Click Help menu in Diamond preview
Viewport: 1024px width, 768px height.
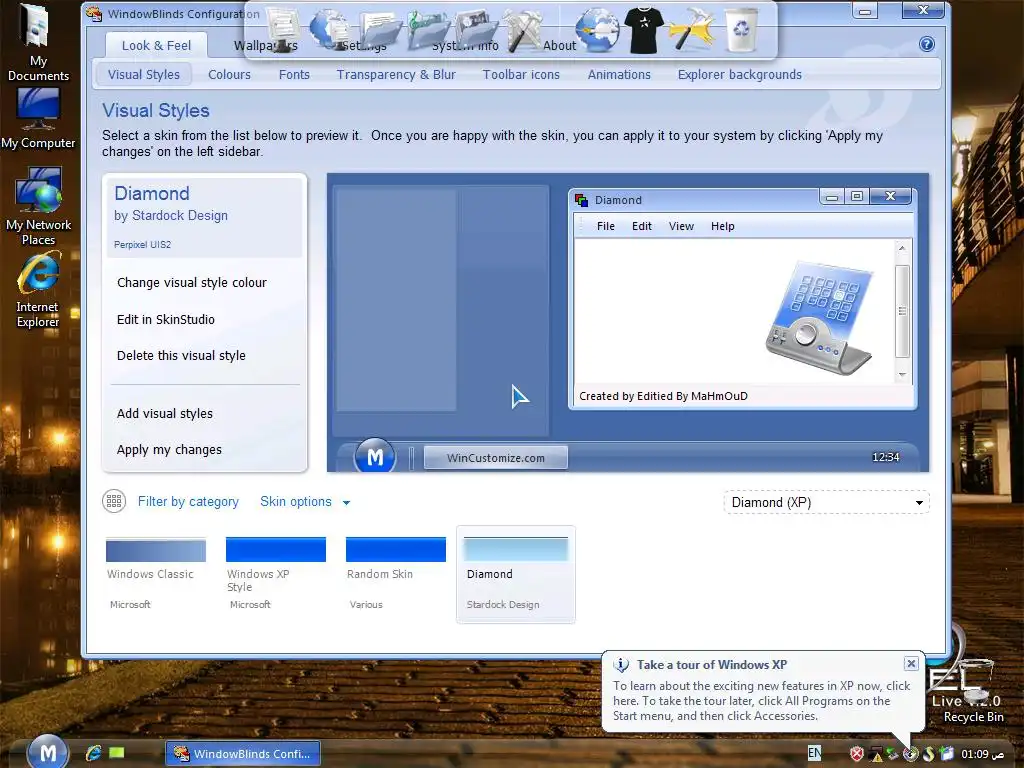722,226
